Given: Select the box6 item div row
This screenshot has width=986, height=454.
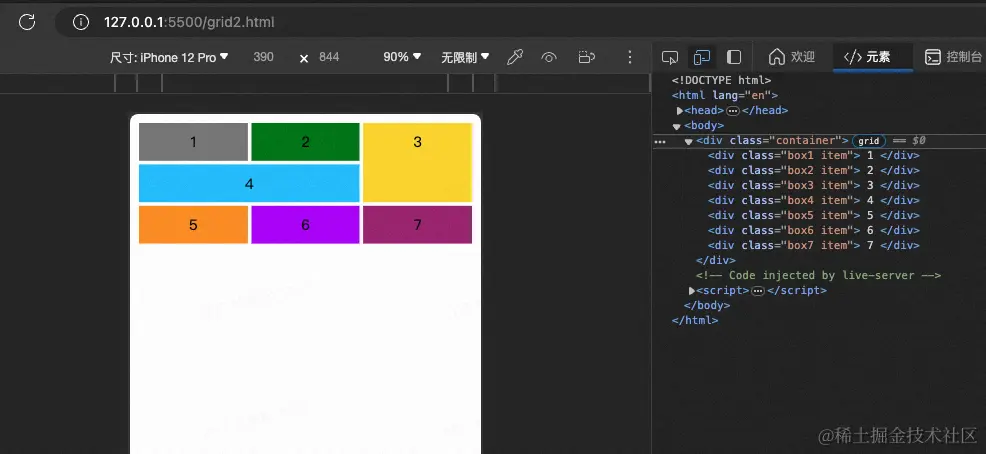Looking at the screenshot, I should (x=814, y=231).
